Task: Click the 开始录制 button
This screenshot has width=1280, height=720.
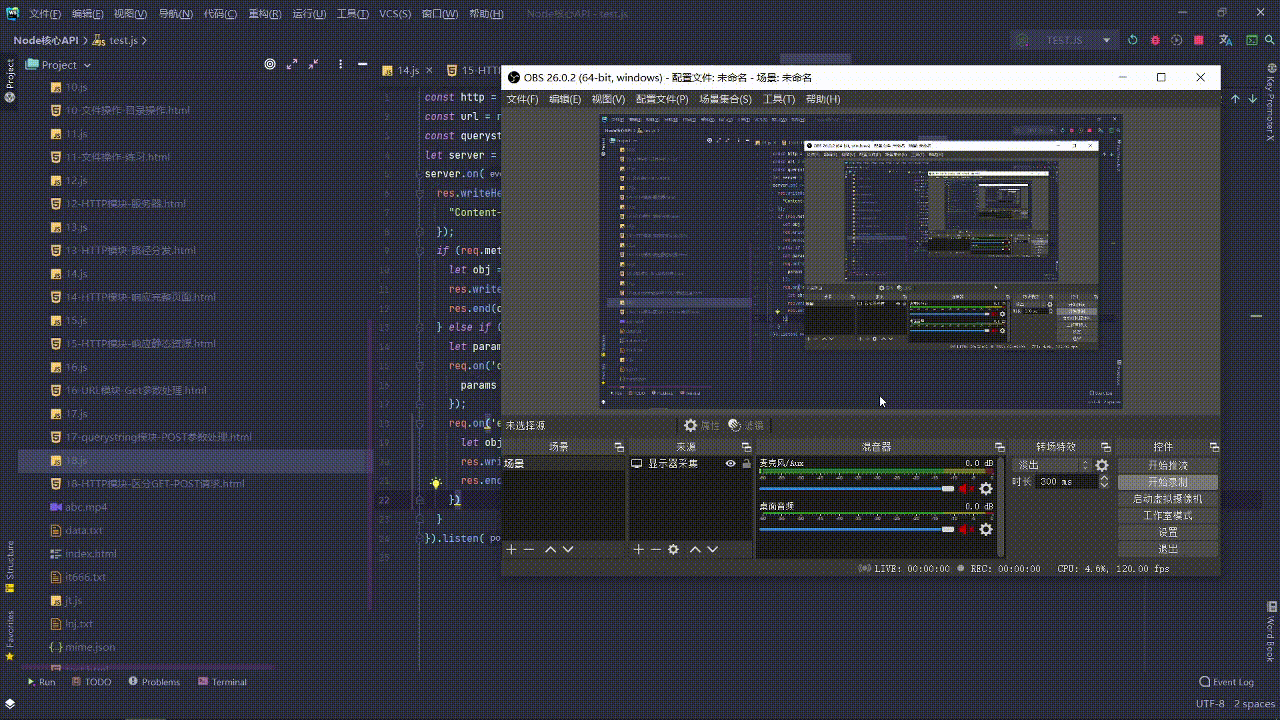Action: click(x=1167, y=482)
